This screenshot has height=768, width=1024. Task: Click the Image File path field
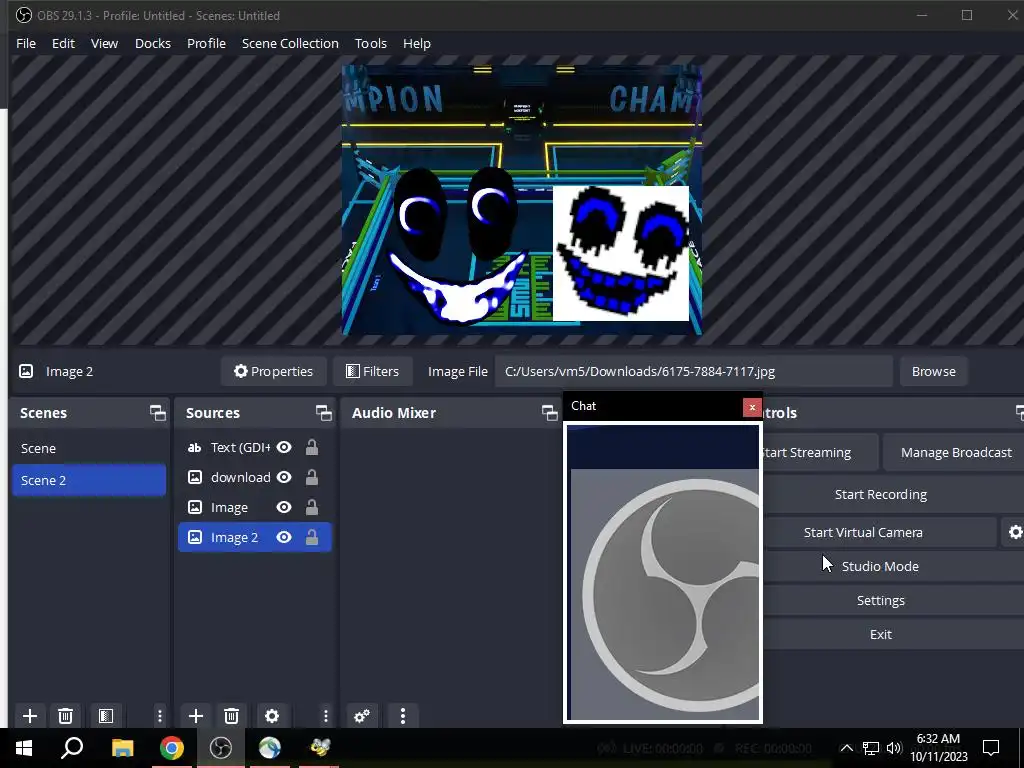point(694,372)
